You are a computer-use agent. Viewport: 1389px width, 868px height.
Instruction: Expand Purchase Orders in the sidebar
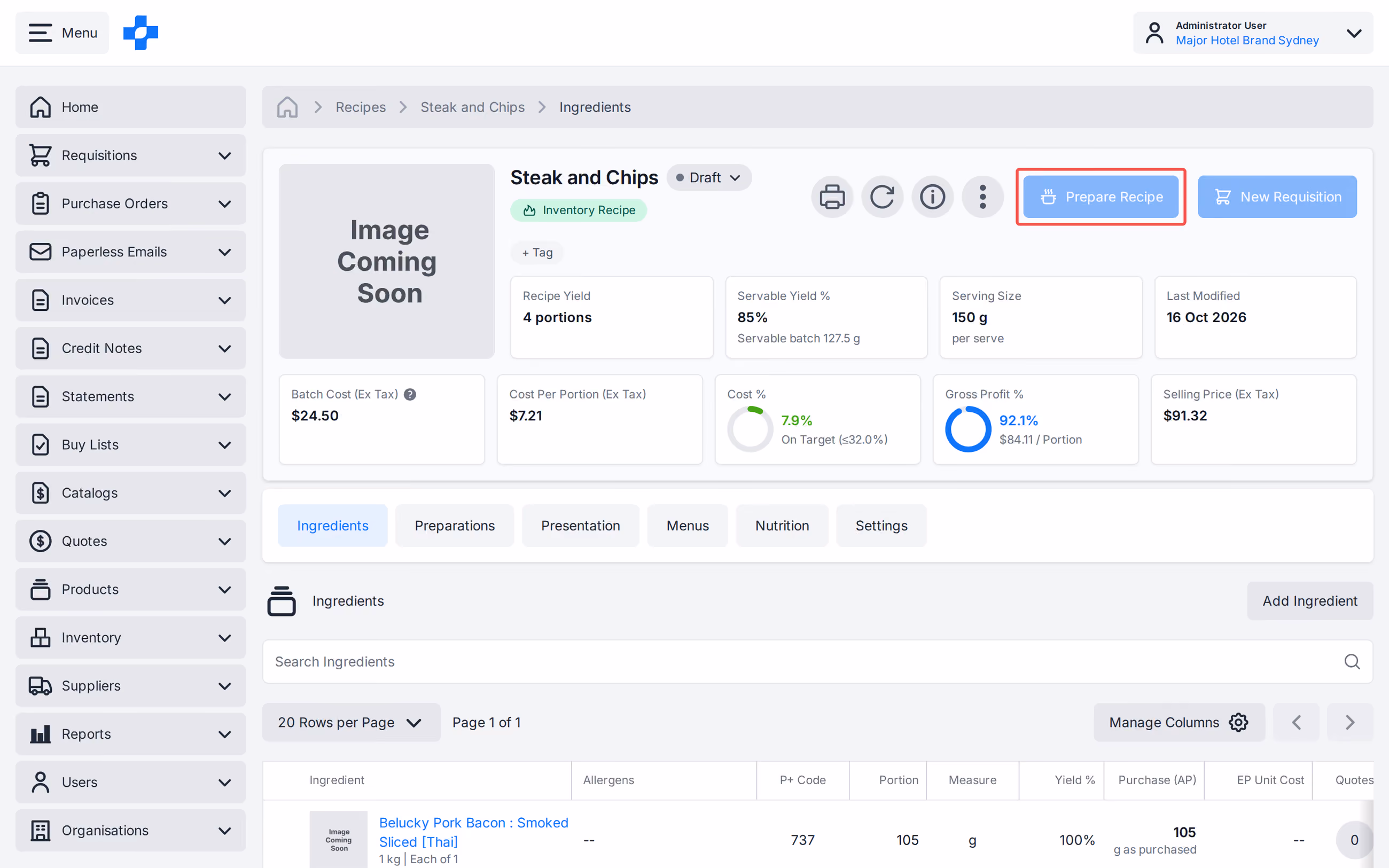click(130, 204)
